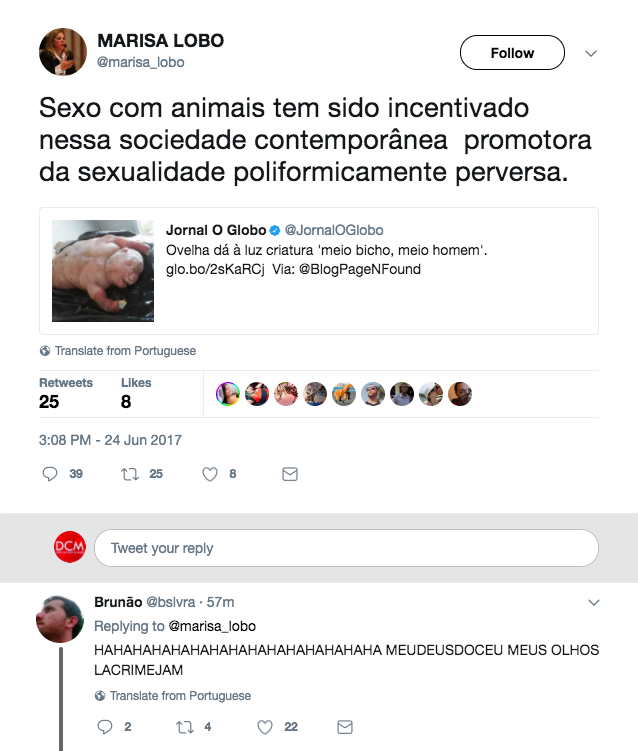Translate the main tweet from Portuguese
Image resolution: width=638 pixels, height=751 pixels.
tap(118, 351)
